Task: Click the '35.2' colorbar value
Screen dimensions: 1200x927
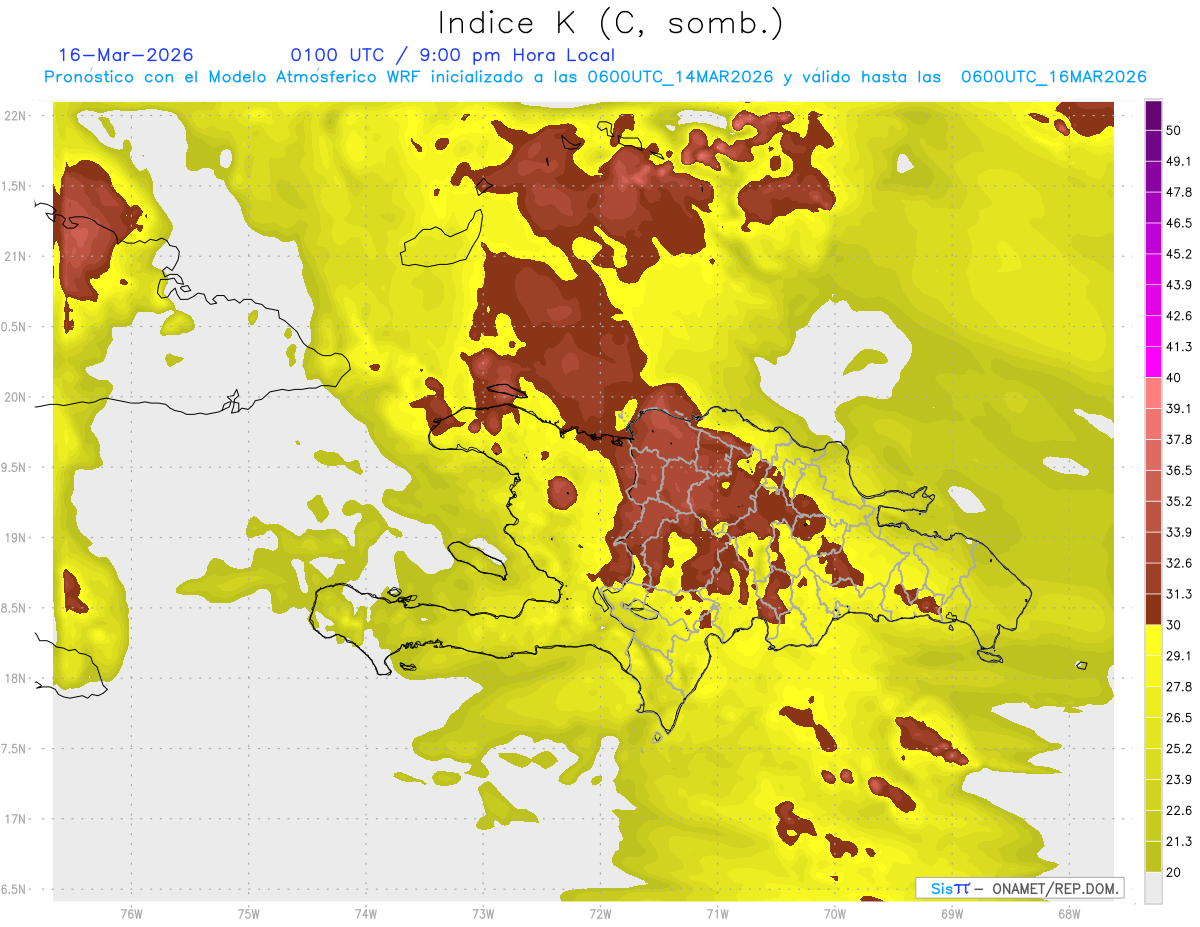Action: point(1179,501)
